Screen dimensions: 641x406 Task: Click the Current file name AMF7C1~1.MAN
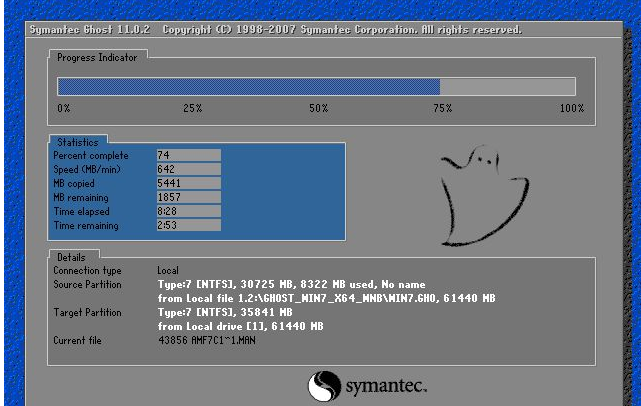[224, 340]
